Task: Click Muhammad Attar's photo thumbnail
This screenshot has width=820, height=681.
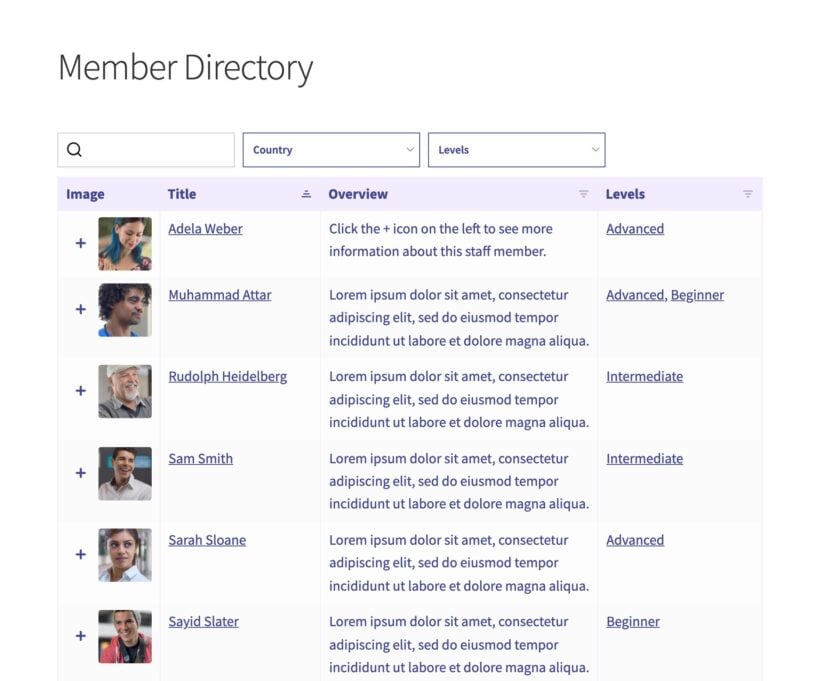Action: point(125,310)
